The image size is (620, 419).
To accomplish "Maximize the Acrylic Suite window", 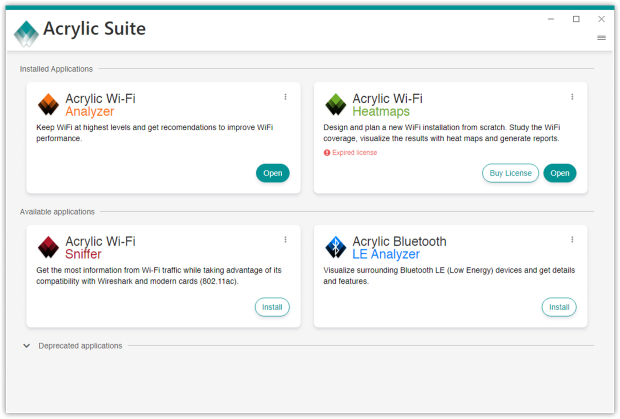I will pos(576,19).
